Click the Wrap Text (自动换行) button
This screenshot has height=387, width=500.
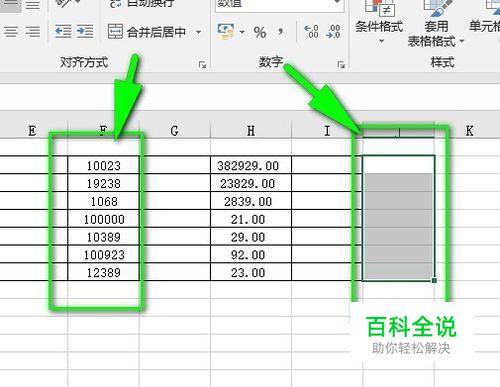pyautogui.click(x=141, y=4)
